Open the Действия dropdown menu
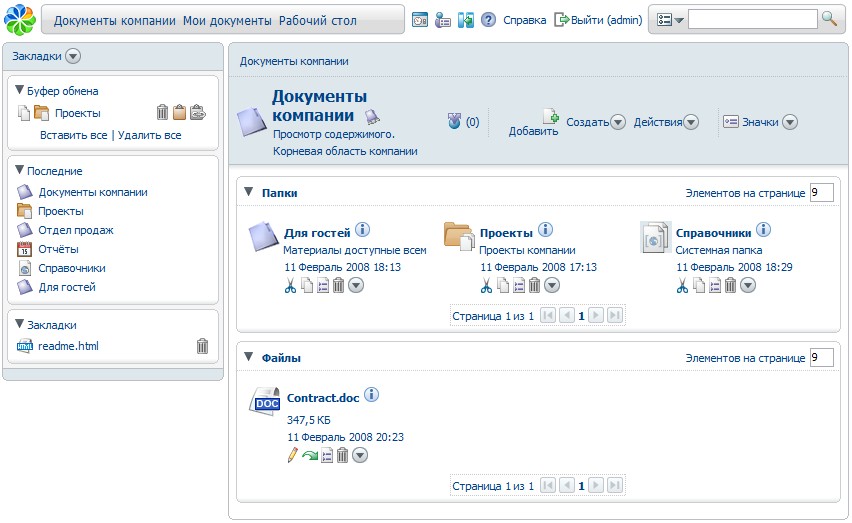This screenshot has width=852, height=523. 691,122
